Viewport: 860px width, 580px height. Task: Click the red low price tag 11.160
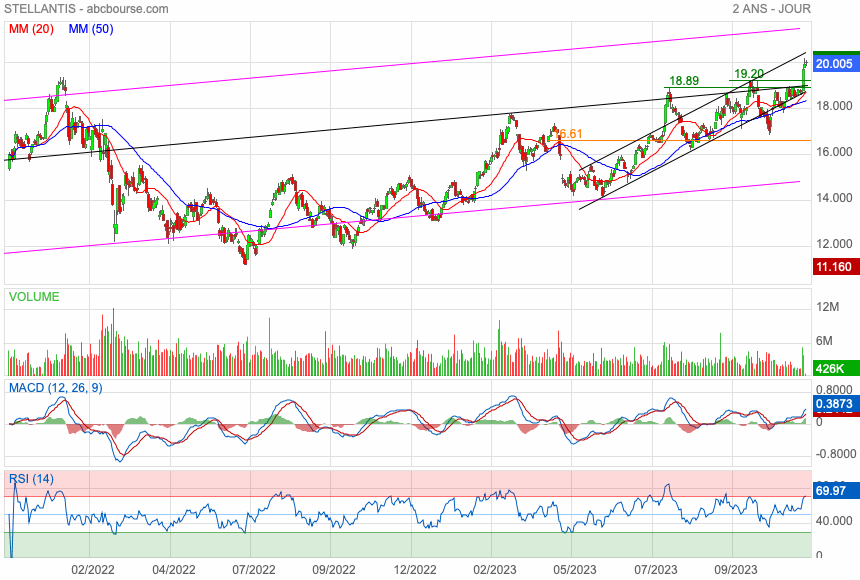point(836,267)
